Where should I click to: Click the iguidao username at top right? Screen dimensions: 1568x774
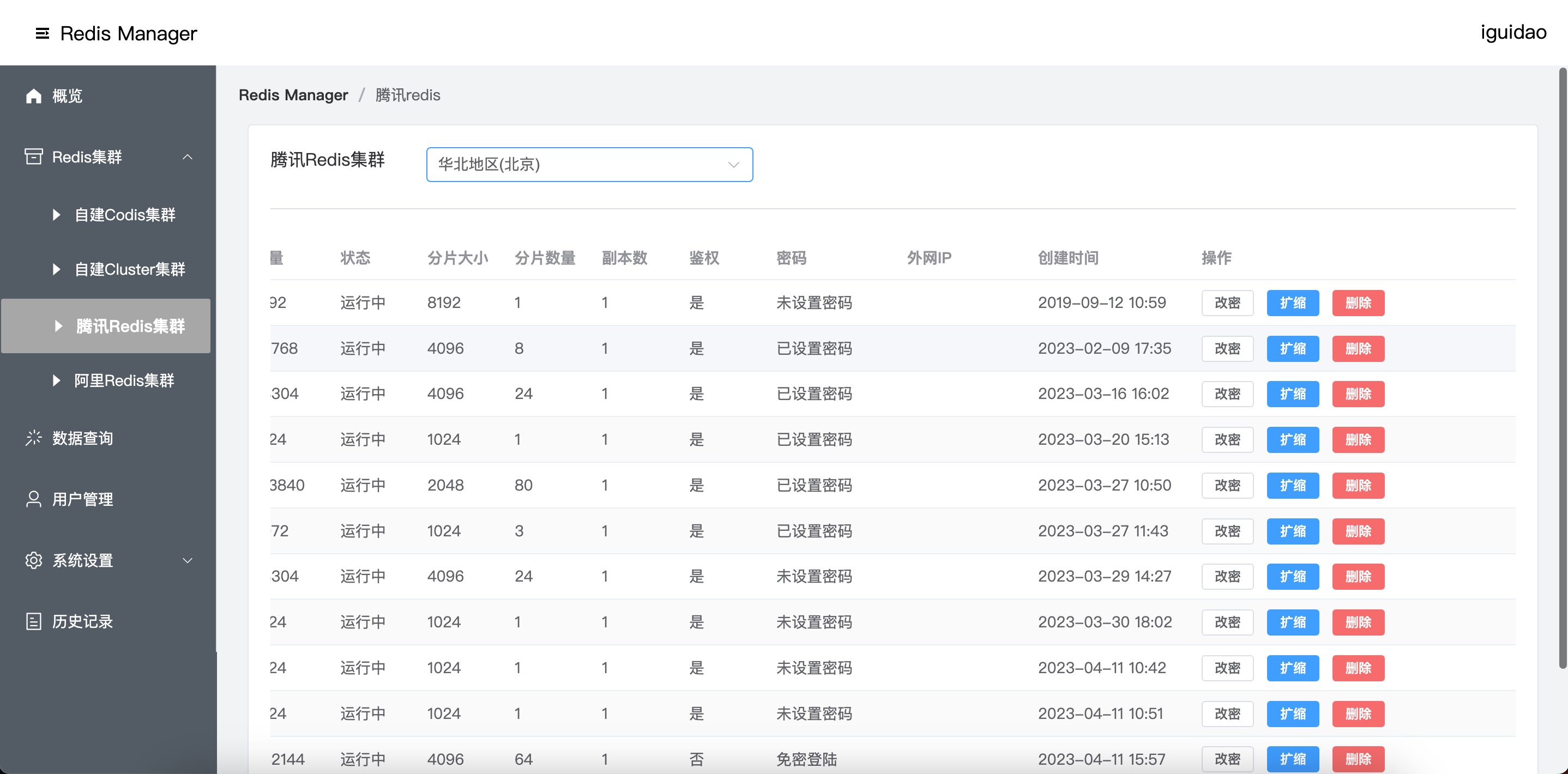(x=1512, y=32)
